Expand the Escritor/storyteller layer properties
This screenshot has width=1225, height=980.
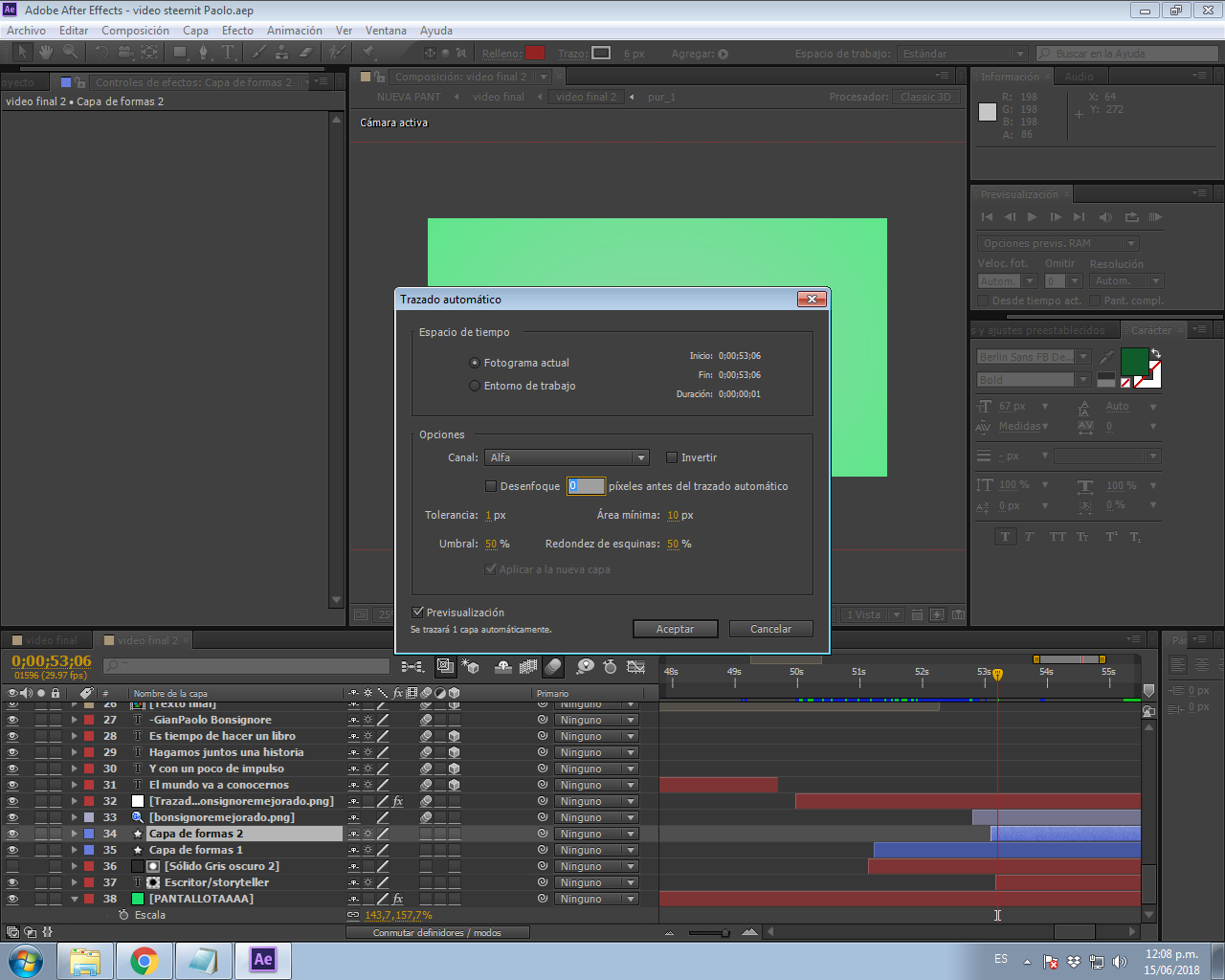pos(74,882)
